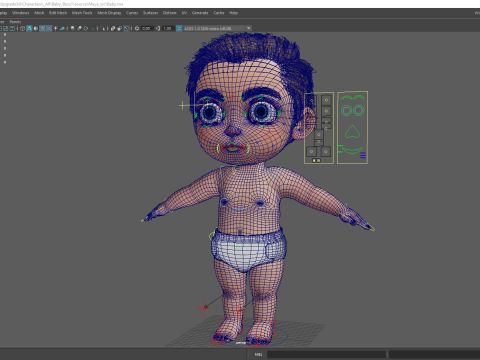Viewport: 480px width, 360px height.
Task: Open the ACES 1.0 SDR-video view transform dropdown
Action: coord(217,28)
